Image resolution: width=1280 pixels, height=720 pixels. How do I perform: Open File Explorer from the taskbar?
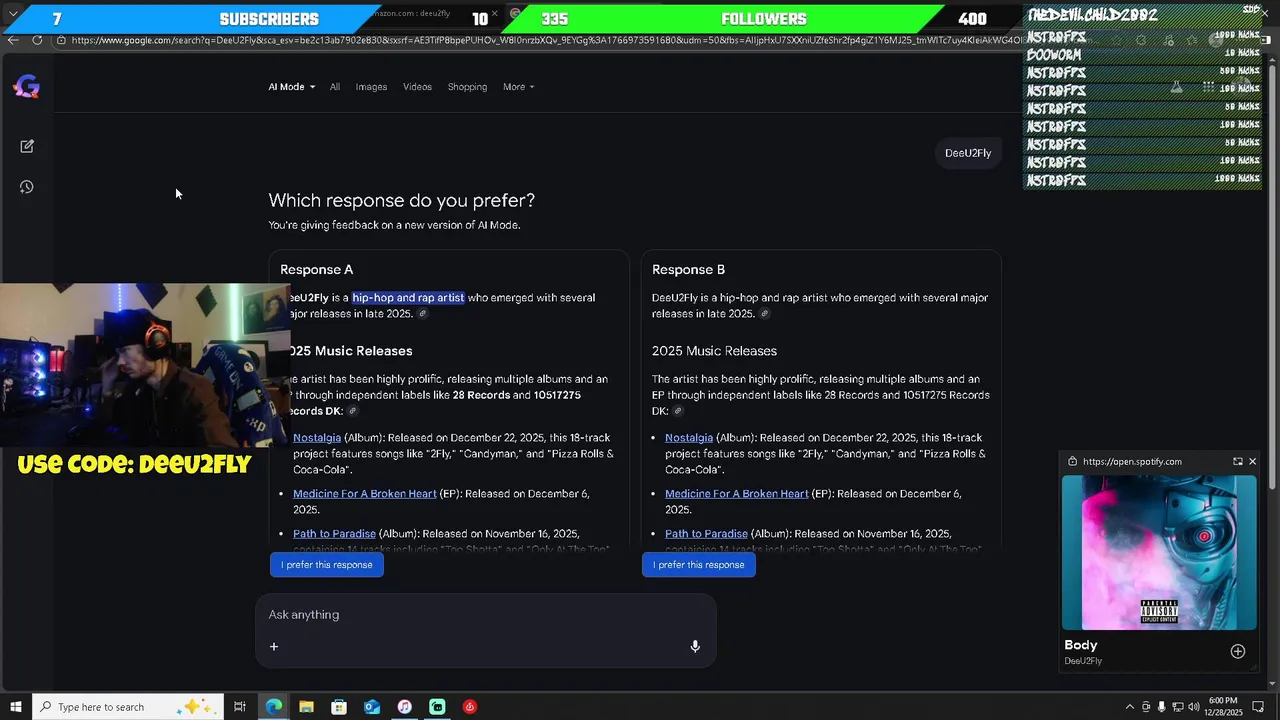pyautogui.click(x=307, y=707)
